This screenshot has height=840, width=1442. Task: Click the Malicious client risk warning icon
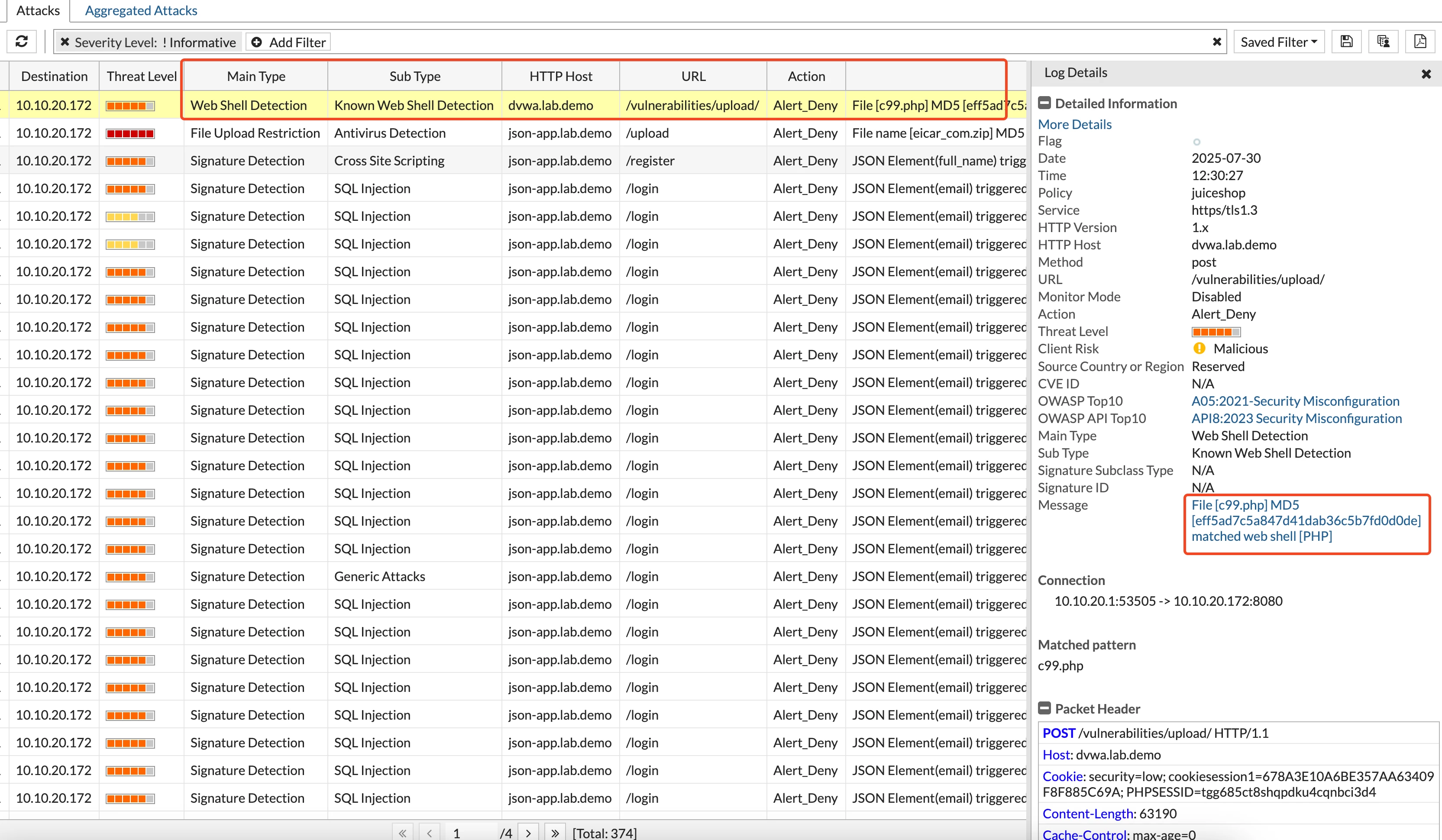(1199, 349)
